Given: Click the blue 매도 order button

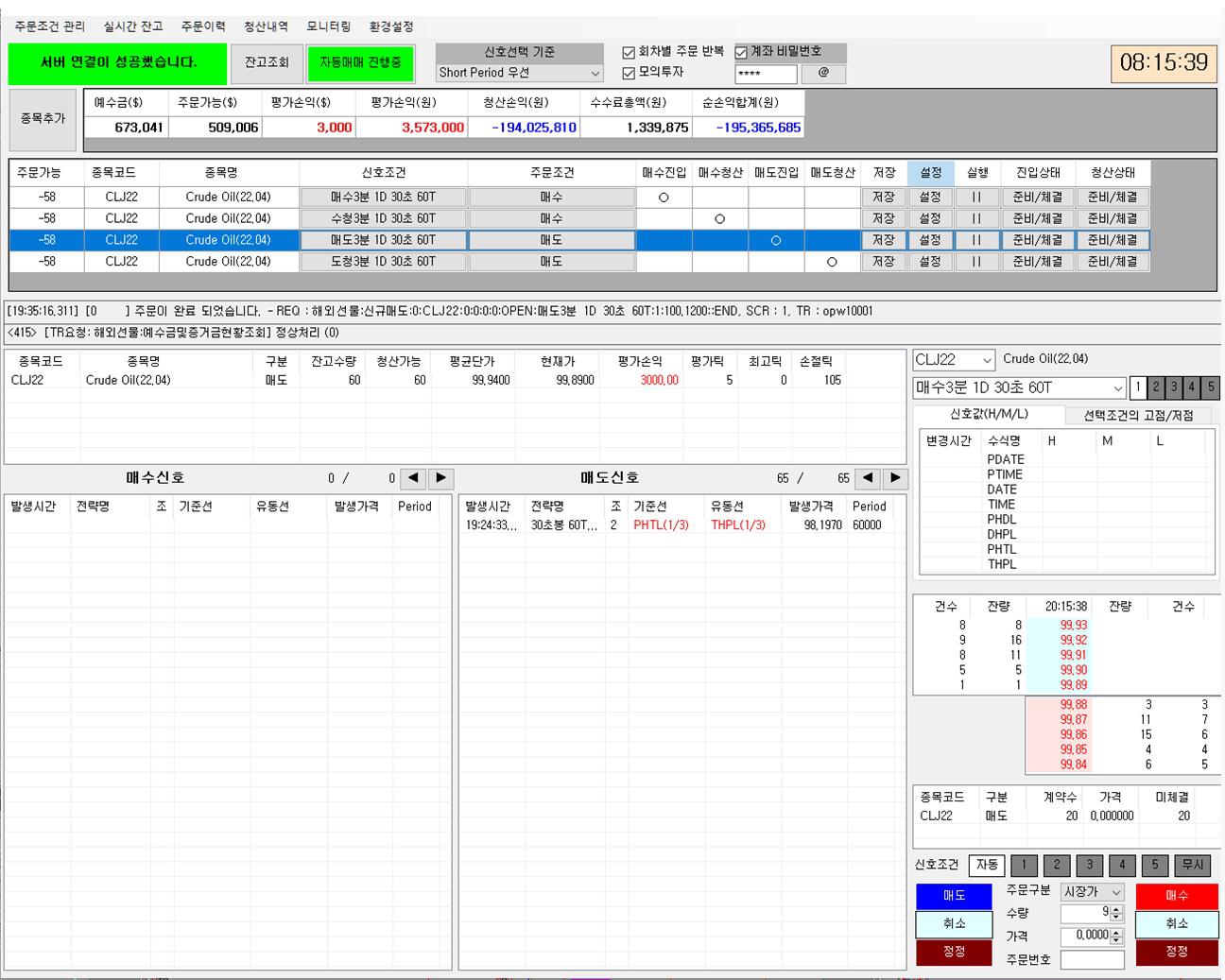Looking at the screenshot, I should click(x=954, y=896).
